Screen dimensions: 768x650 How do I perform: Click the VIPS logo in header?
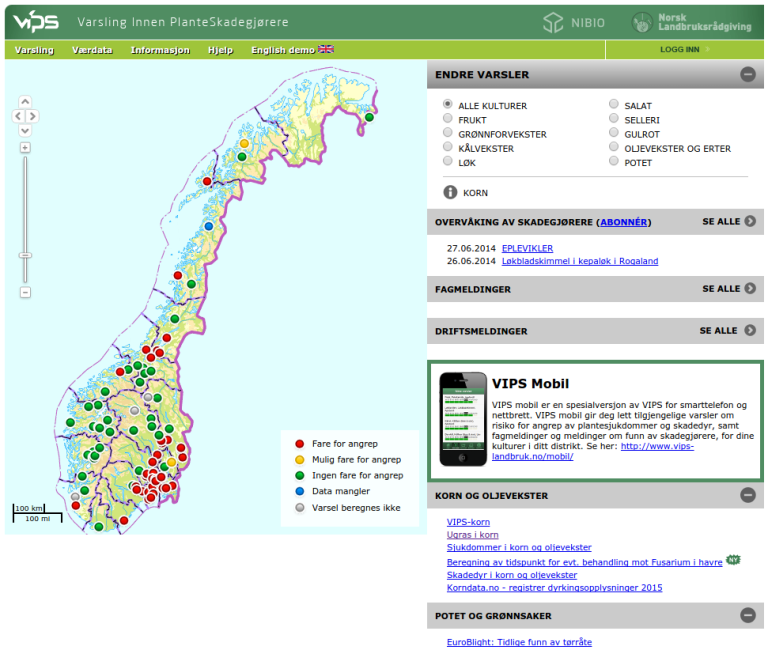(x=36, y=22)
